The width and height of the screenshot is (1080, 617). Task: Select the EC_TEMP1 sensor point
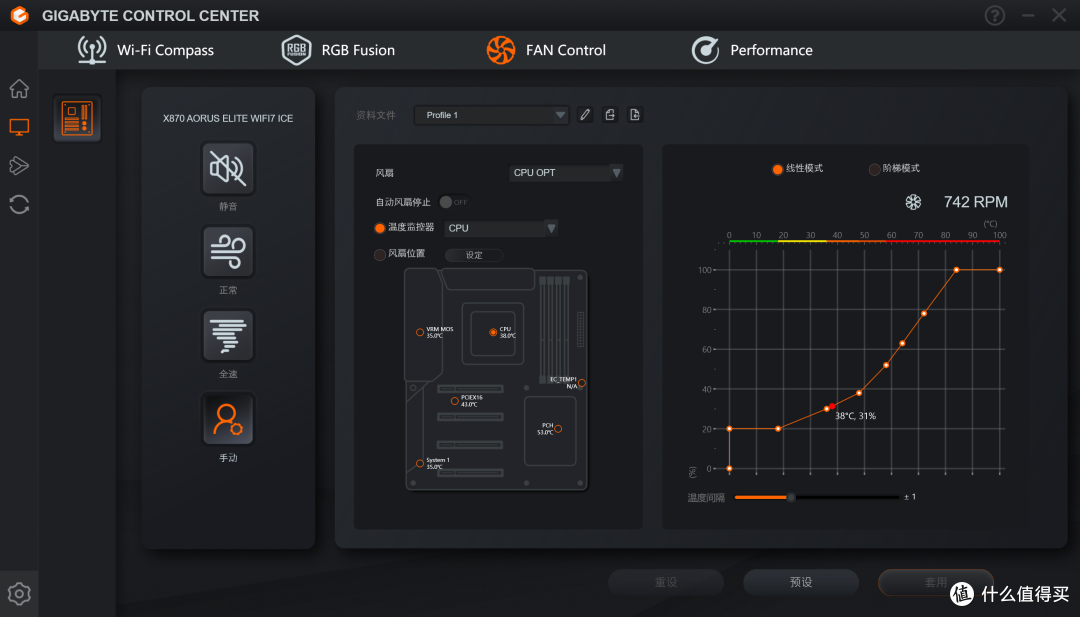point(582,383)
